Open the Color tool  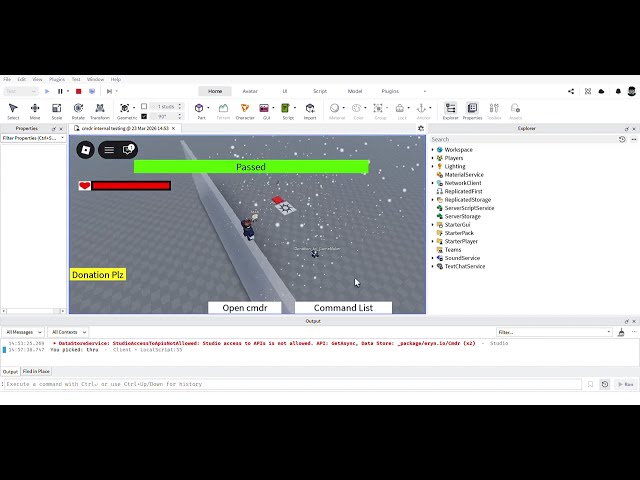tap(357, 111)
